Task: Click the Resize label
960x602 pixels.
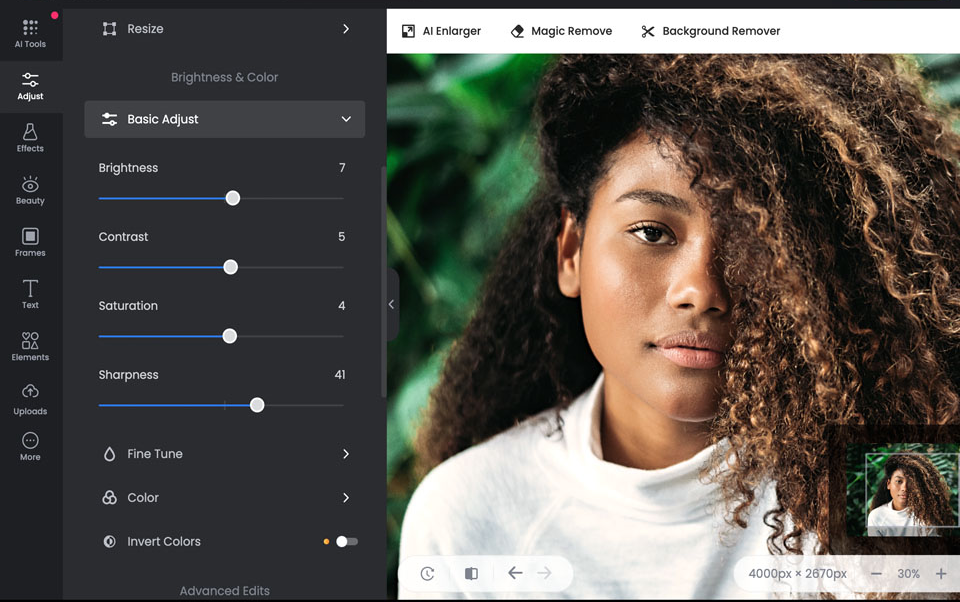Action: 145,29
